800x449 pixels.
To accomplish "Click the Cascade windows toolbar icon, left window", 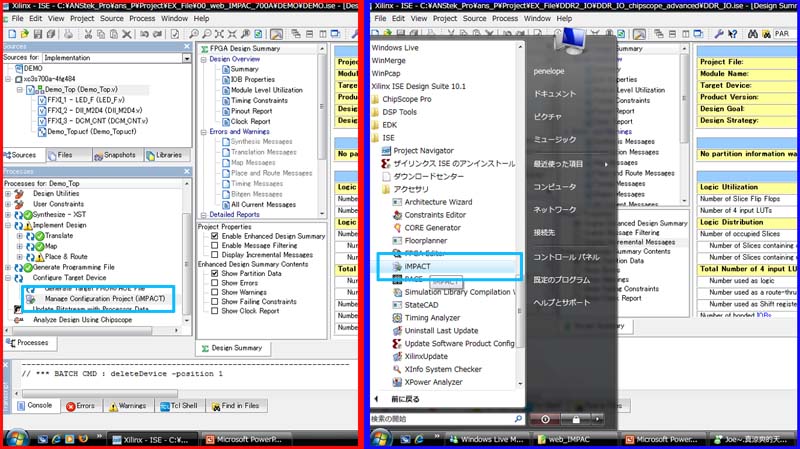I will (296, 34).
